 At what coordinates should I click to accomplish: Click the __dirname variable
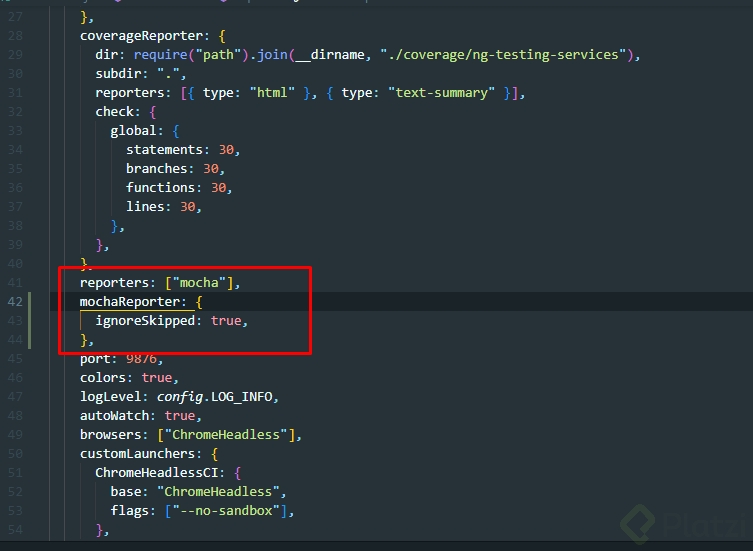point(330,55)
